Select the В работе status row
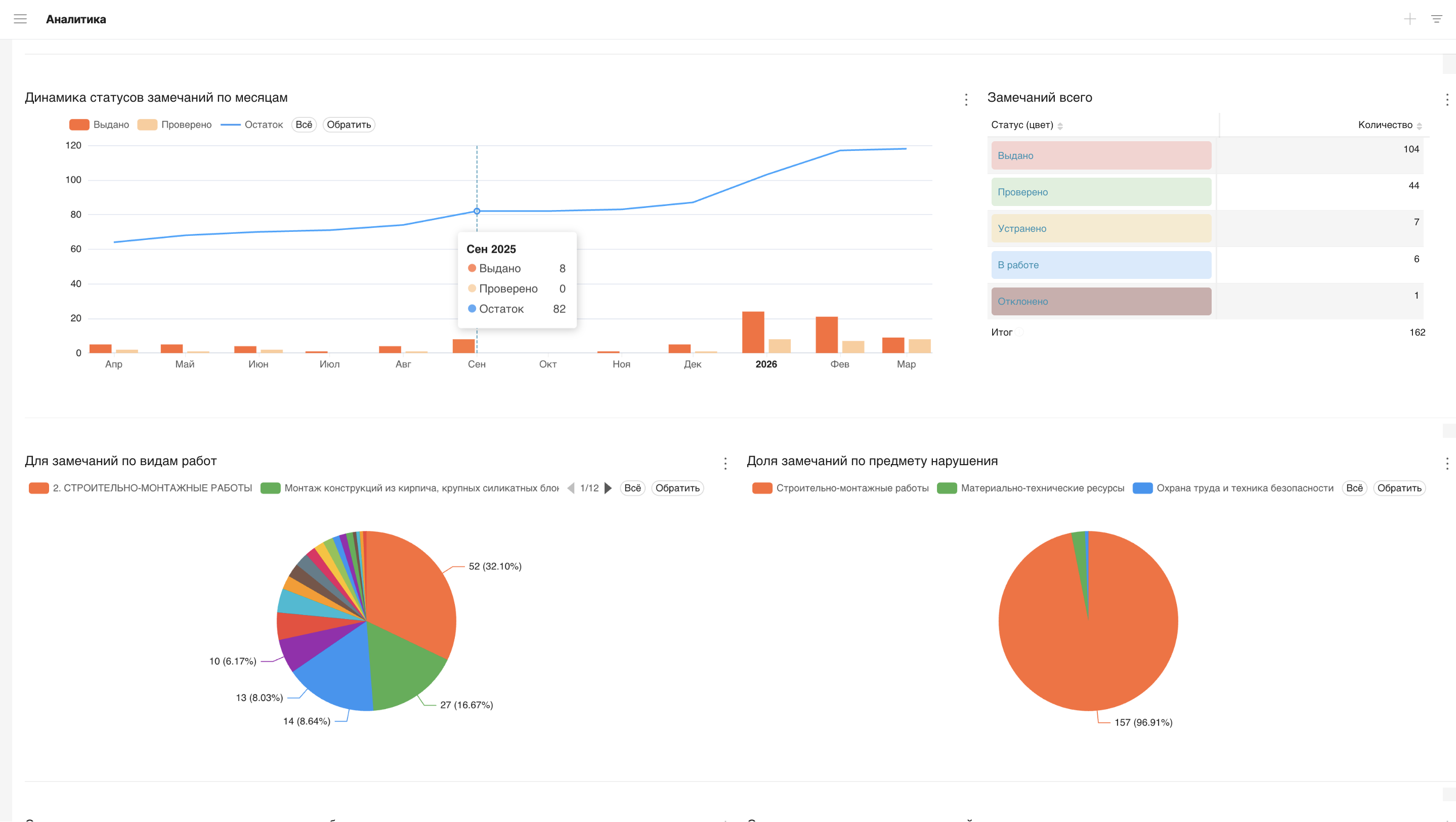Image resolution: width=1456 pixels, height=822 pixels. click(1100, 265)
